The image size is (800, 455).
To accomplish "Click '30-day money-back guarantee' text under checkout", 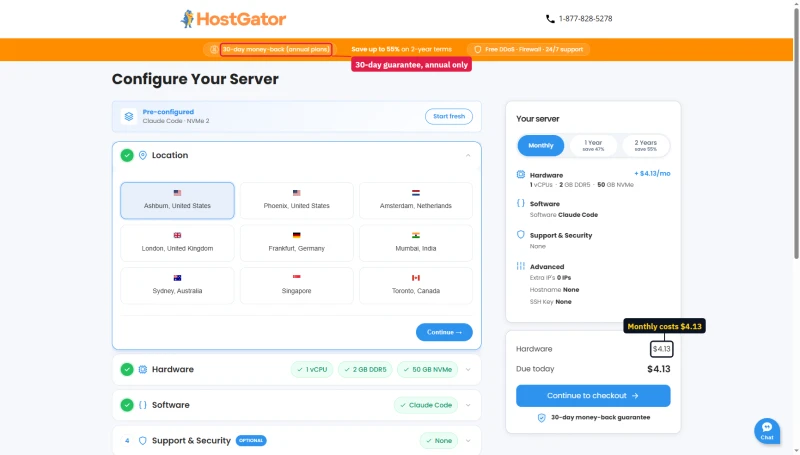I will (601, 418).
